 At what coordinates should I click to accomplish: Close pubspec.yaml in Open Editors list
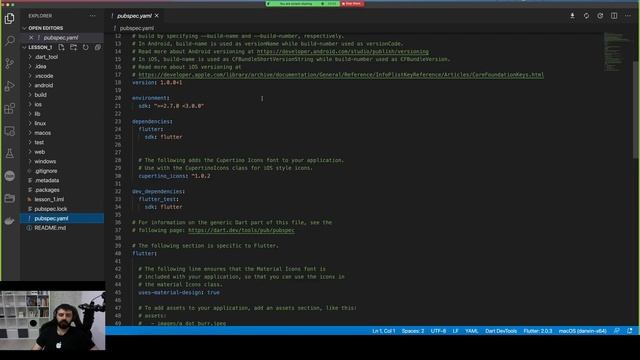point(31,38)
